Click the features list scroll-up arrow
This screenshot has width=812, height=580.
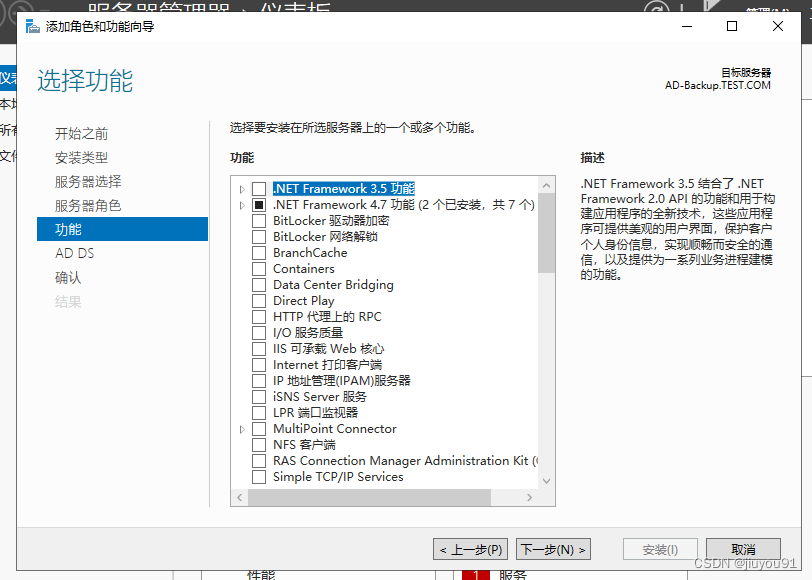point(546,185)
